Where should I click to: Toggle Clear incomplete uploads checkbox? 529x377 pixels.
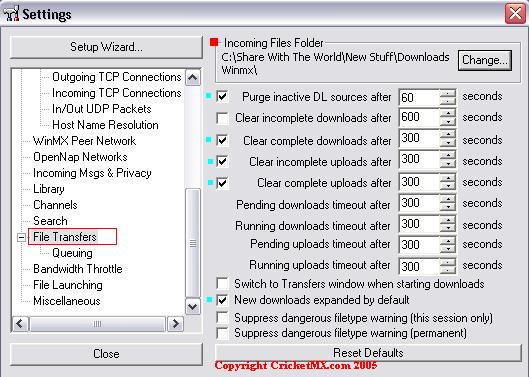click(x=222, y=161)
